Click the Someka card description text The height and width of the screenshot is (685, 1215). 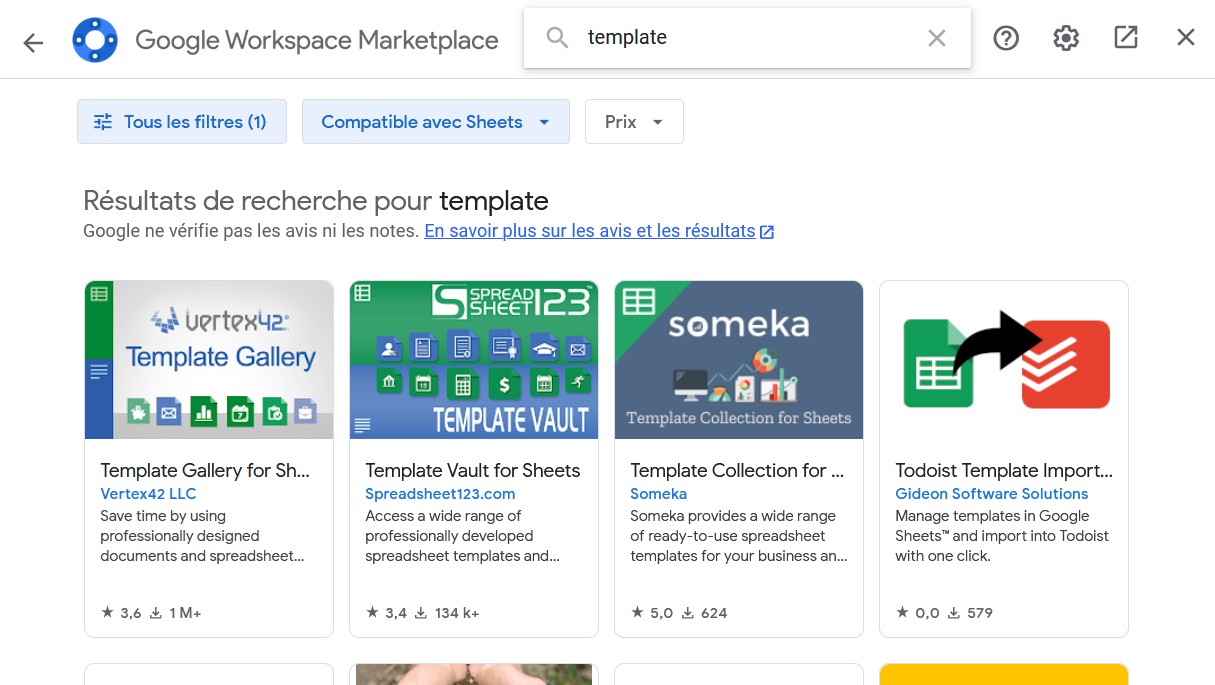pos(738,536)
